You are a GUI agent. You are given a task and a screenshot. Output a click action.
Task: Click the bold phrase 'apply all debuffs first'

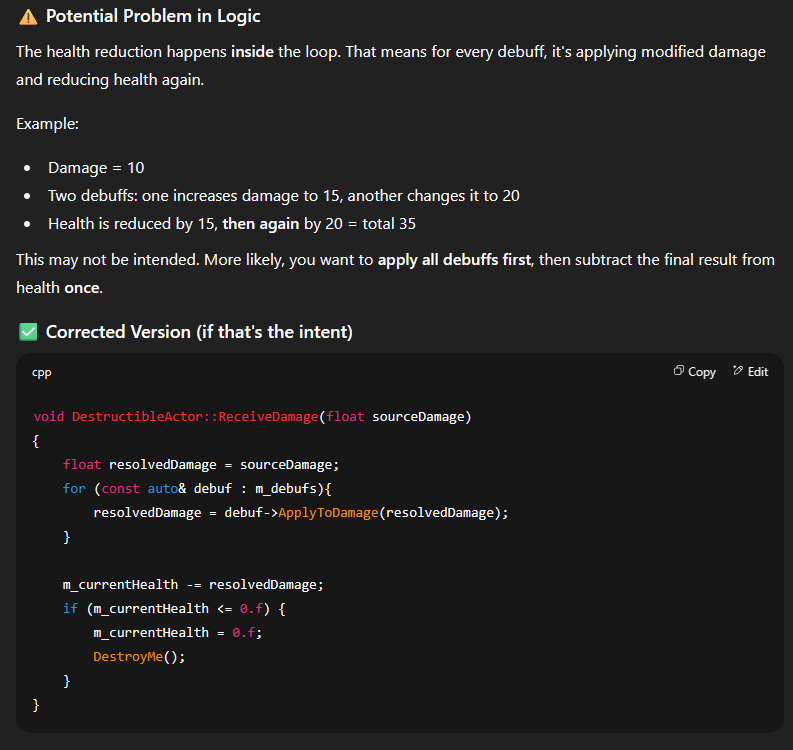tap(454, 260)
